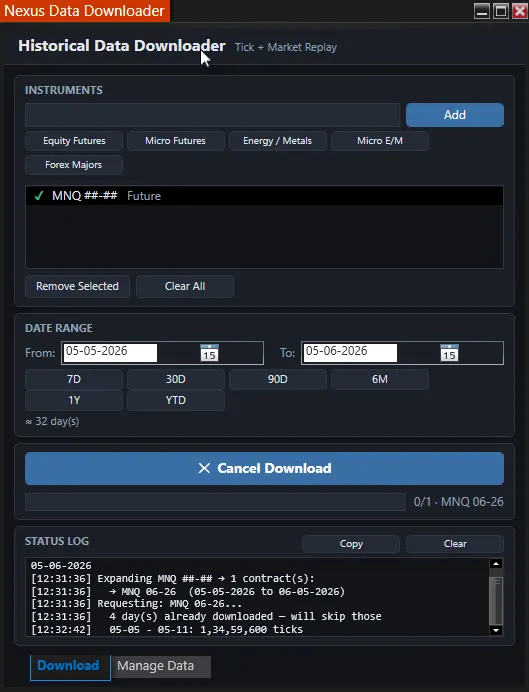
Task: Set date range to 1Y
Action: pos(74,401)
